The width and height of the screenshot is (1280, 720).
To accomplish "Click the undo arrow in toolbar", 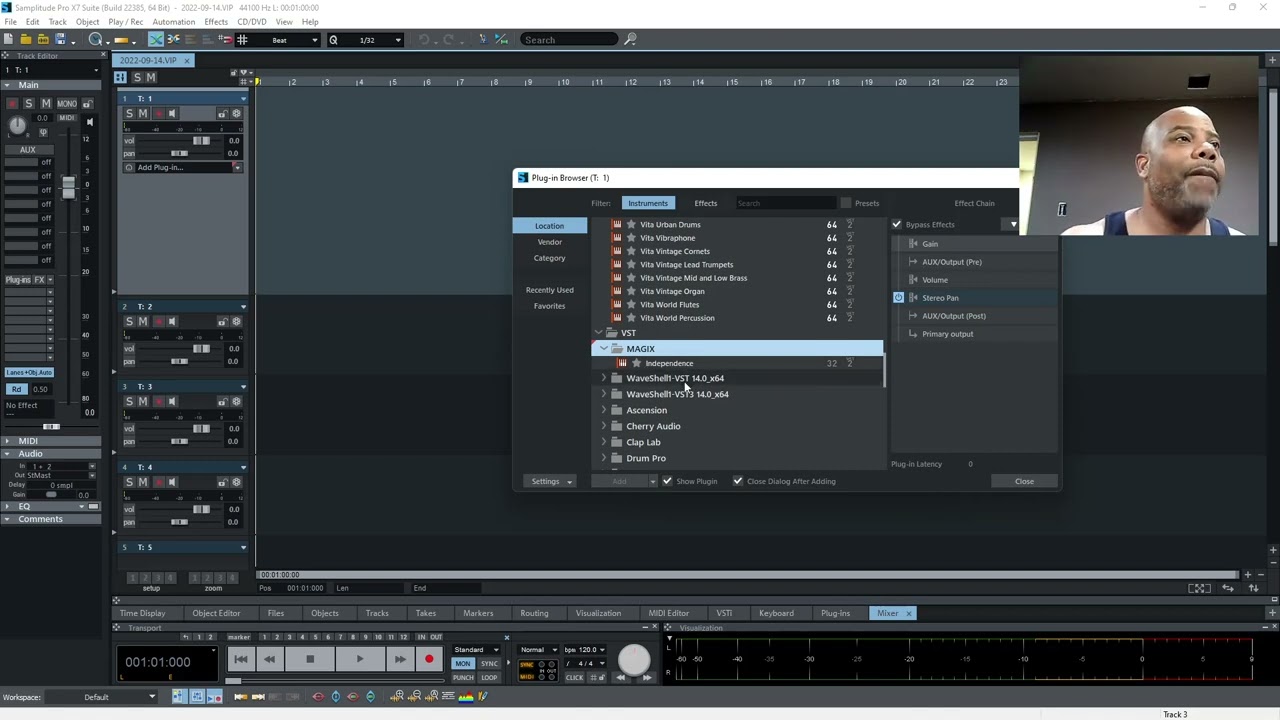I will coord(423,40).
